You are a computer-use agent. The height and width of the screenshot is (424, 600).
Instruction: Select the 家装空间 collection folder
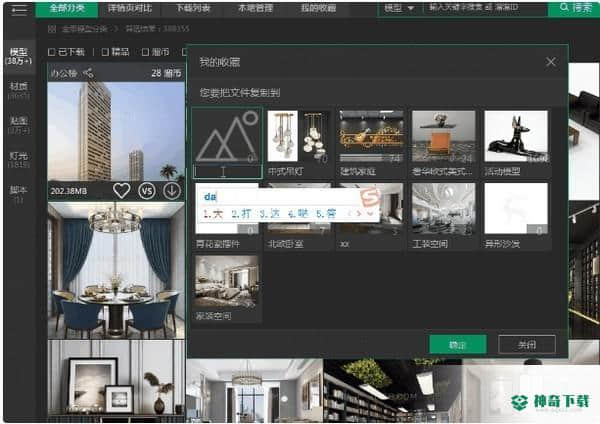point(227,289)
